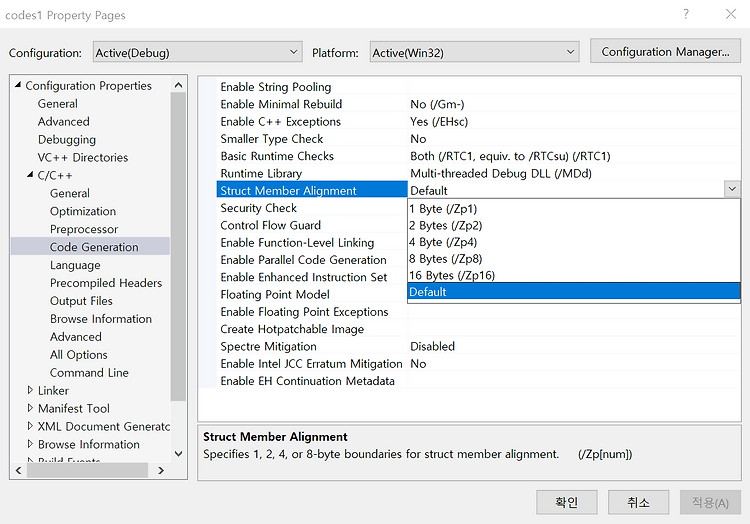The height and width of the screenshot is (524, 750).
Task: Click the 취소 (Cancel) button
Action: pos(639,502)
